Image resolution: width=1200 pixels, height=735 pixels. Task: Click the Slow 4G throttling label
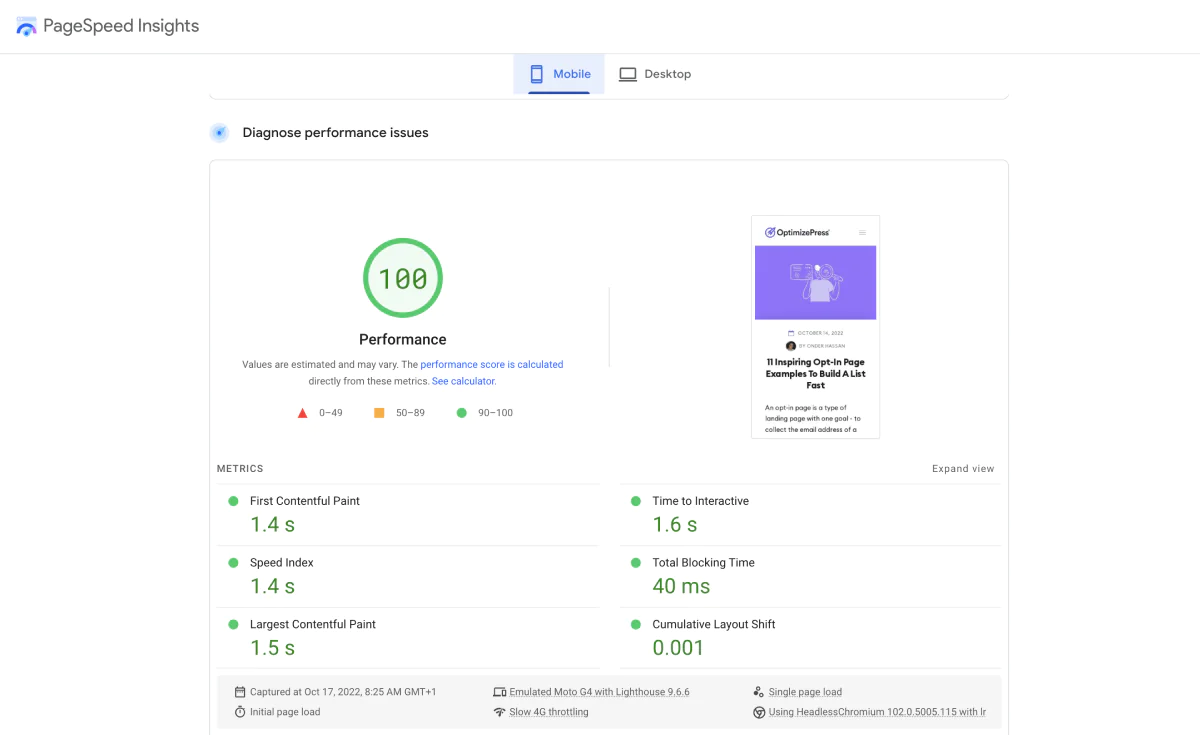[549, 712]
